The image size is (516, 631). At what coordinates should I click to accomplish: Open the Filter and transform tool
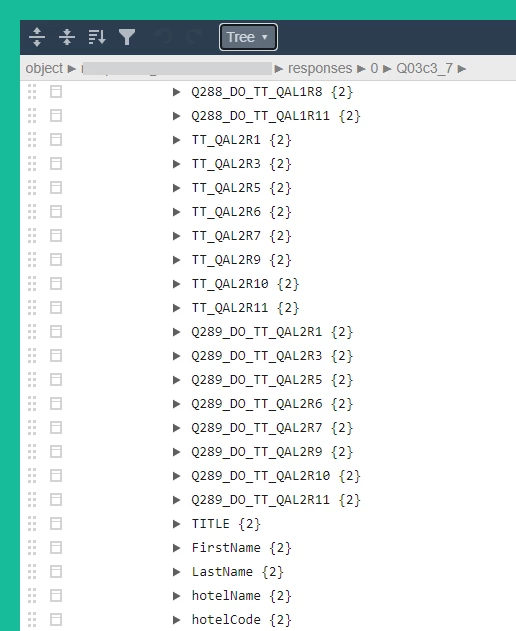(127, 37)
